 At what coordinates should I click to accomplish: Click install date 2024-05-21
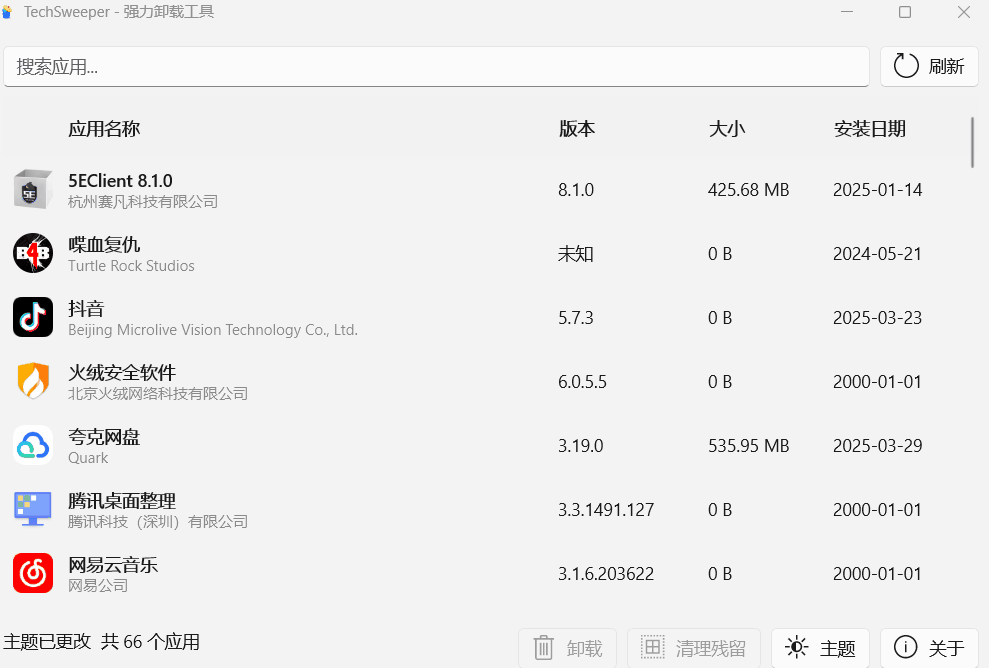(877, 254)
